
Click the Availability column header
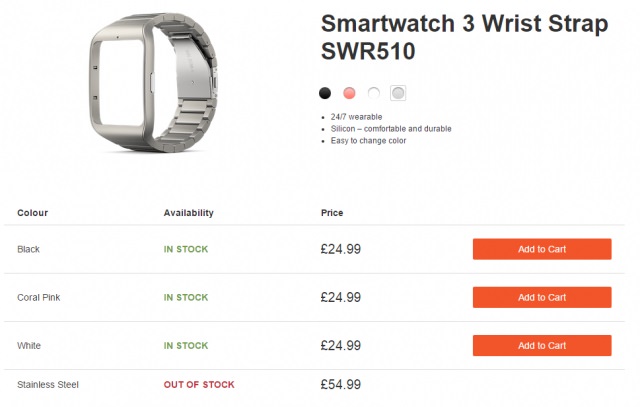coord(189,213)
